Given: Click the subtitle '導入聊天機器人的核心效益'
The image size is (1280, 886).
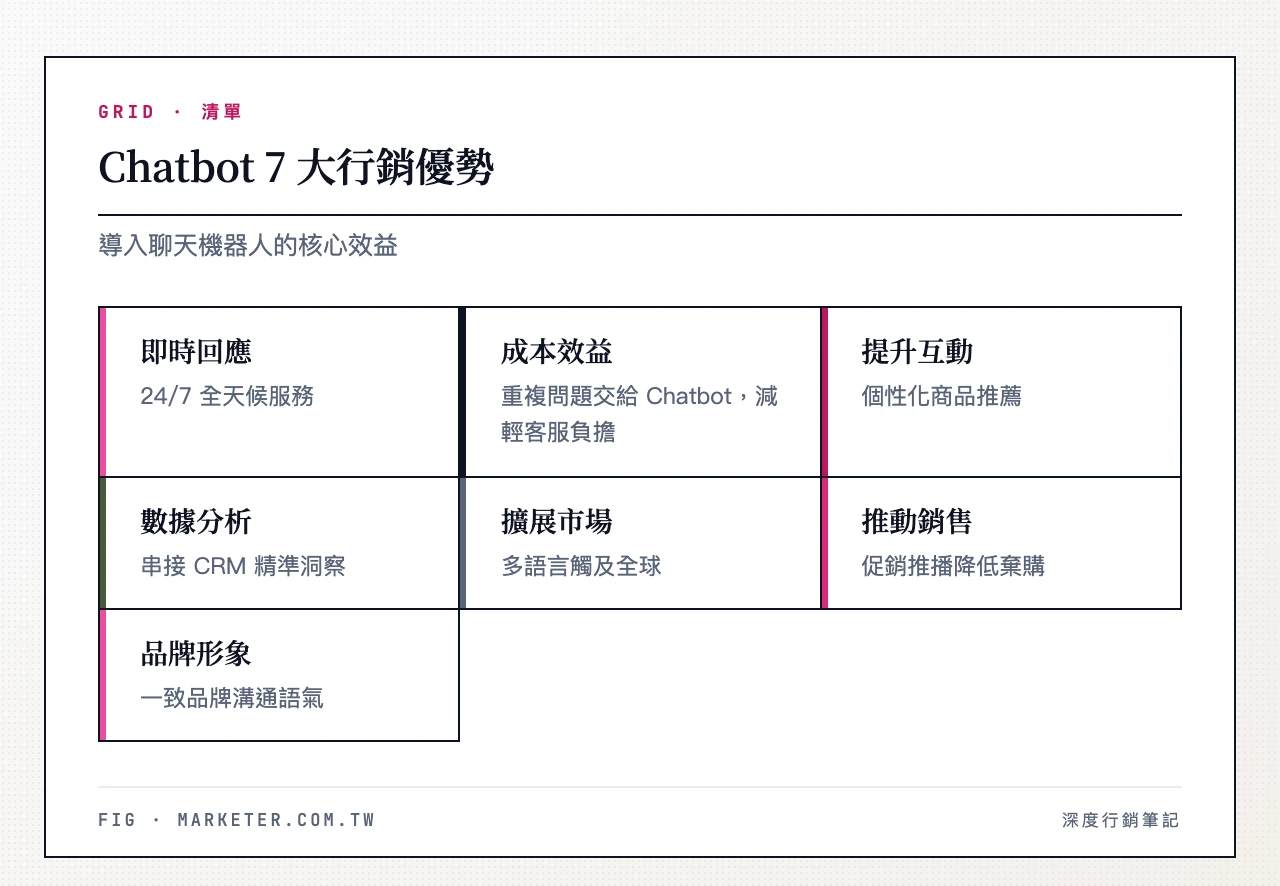Looking at the screenshot, I should pos(248,246).
